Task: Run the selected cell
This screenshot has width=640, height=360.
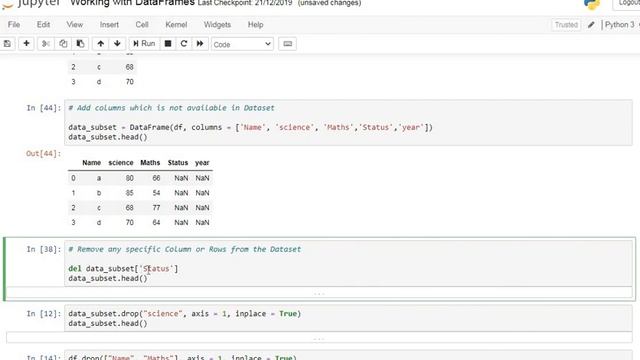Action: click(144, 44)
